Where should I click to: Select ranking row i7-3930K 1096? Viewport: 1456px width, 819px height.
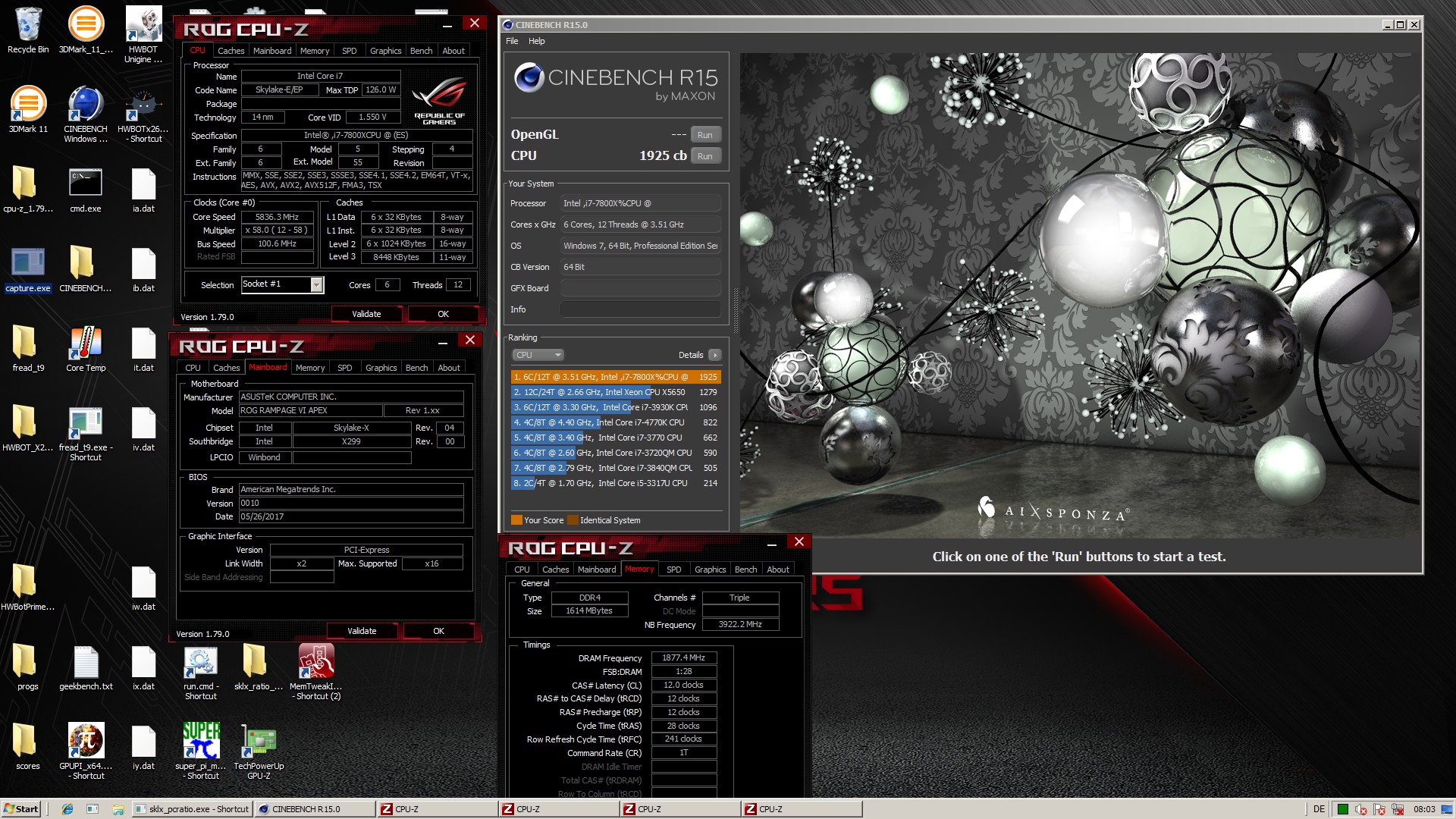pyautogui.click(x=615, y=407)
